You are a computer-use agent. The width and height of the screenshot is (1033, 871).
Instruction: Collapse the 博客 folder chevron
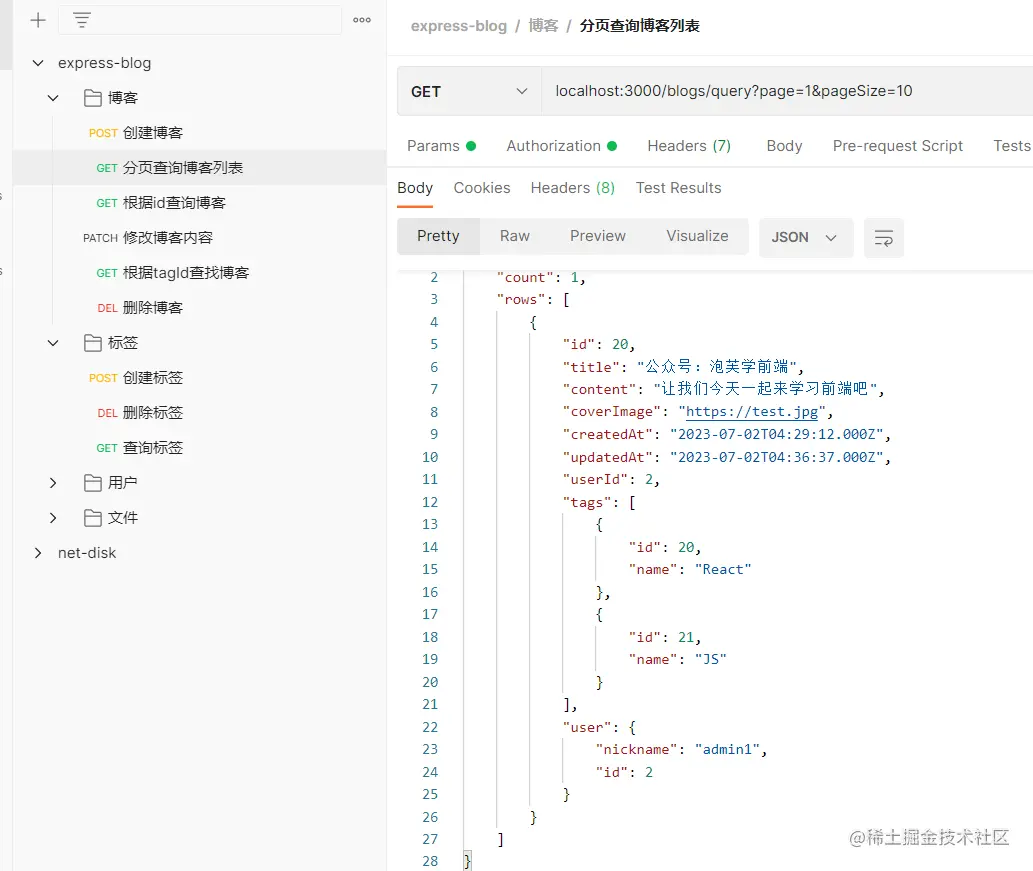53,98
